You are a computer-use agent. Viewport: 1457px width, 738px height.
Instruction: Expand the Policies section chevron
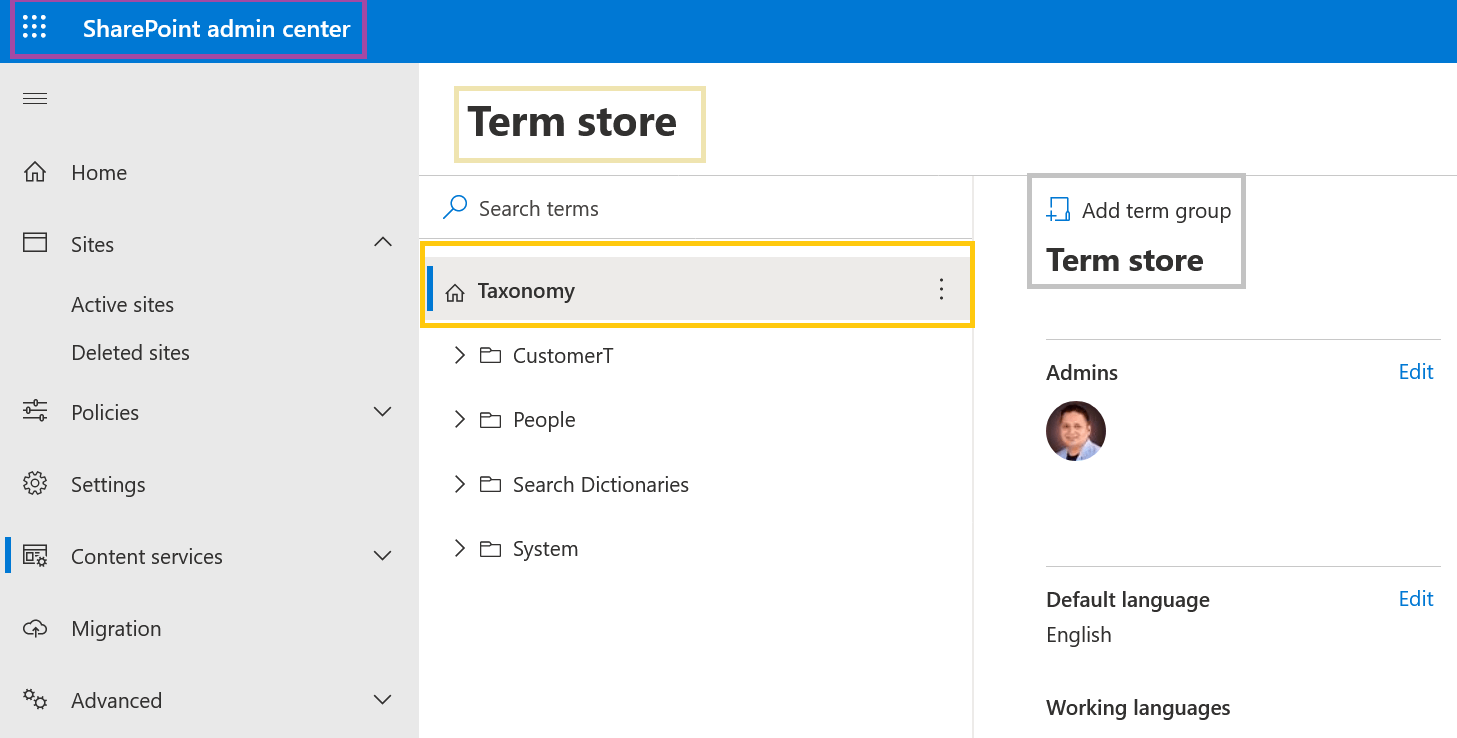point(382,412)
